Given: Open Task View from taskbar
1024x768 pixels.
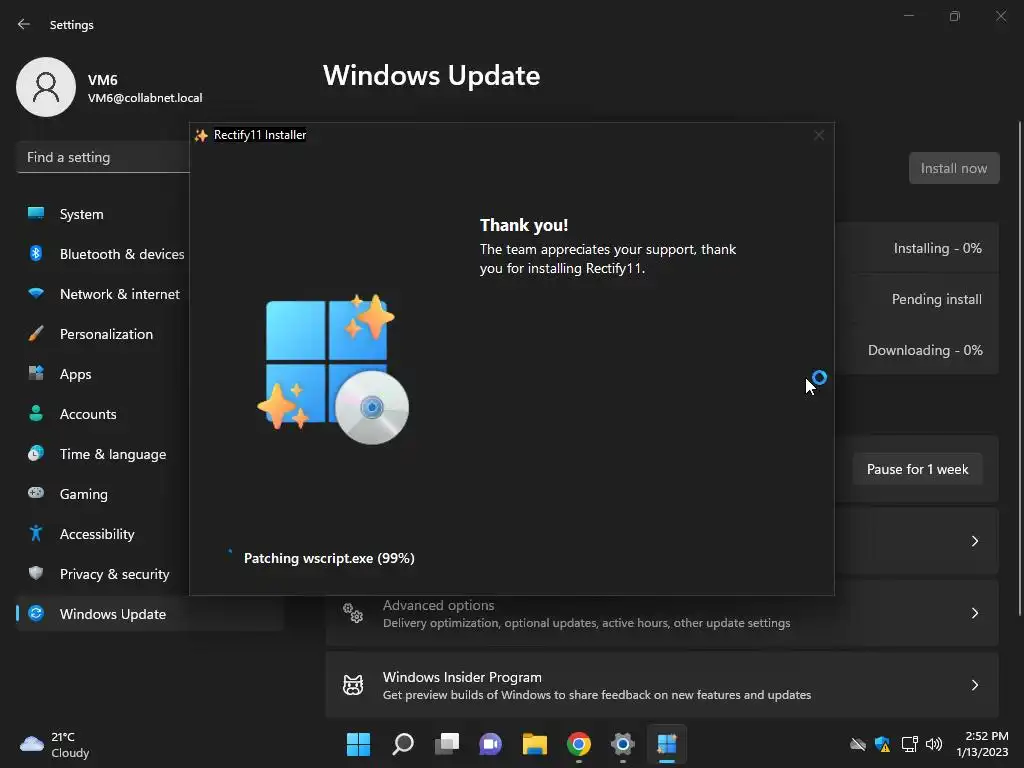Looking at the screenshot, I should (447, 744).
